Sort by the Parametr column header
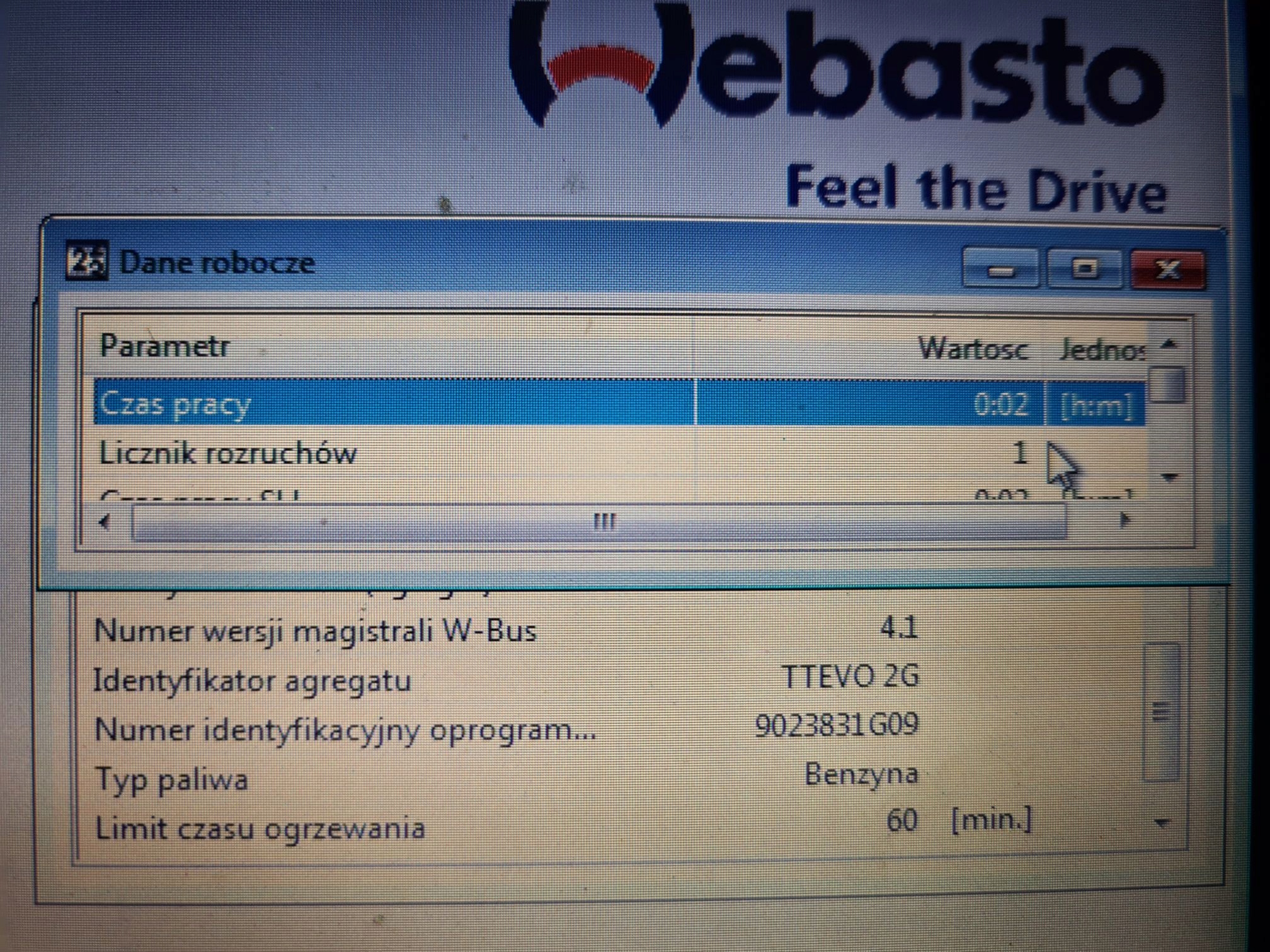Screen dimensions: 1270x952 [x=165, y=346]
